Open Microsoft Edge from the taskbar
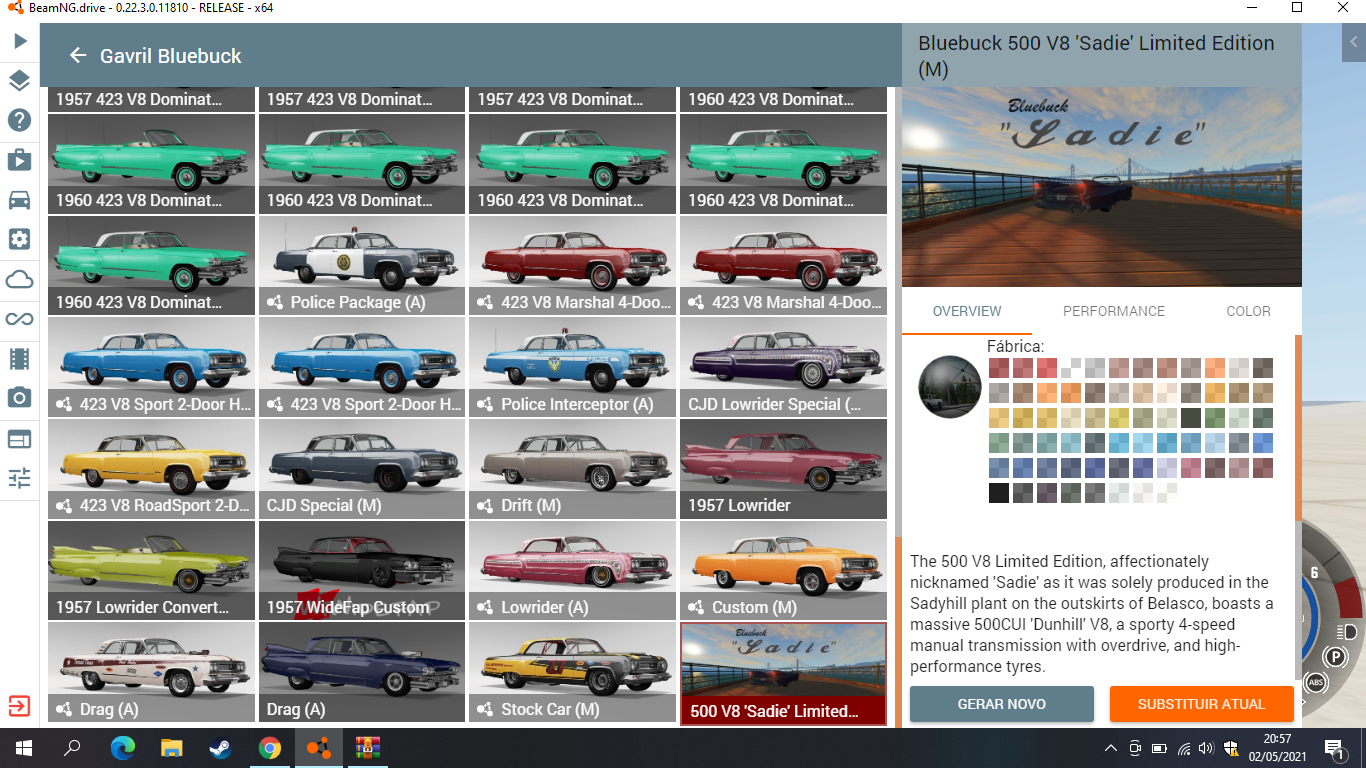The image size is (1366, 768). [122, 748]
